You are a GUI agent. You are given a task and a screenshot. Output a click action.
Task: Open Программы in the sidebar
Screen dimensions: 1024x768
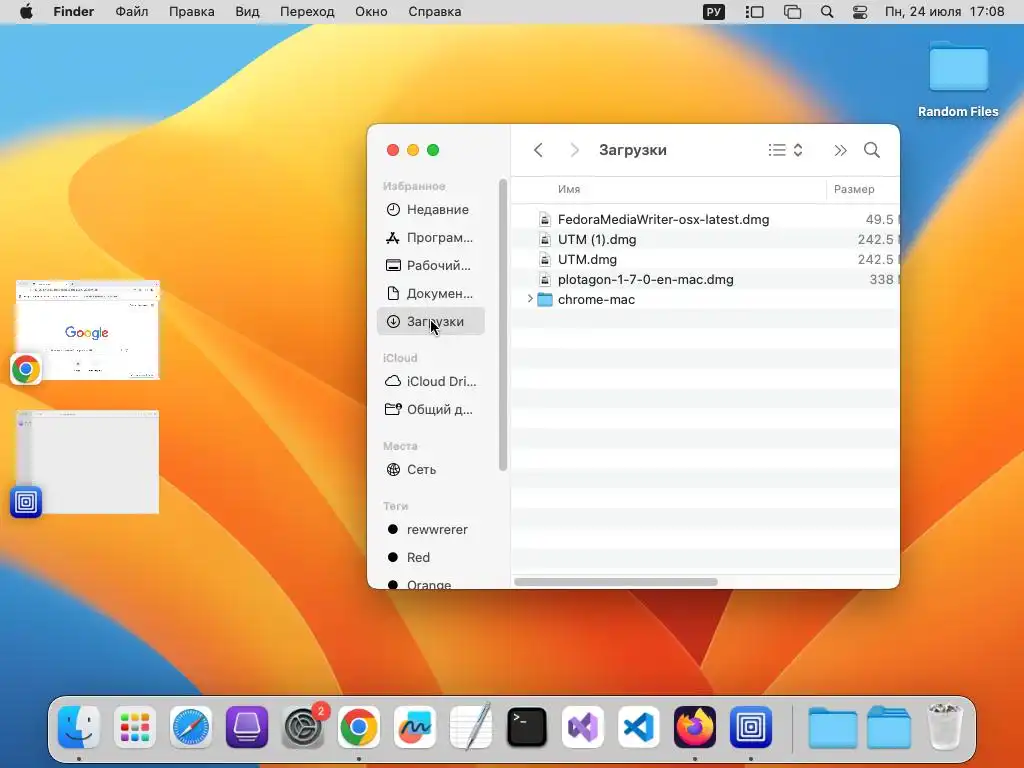coord(430,238)
